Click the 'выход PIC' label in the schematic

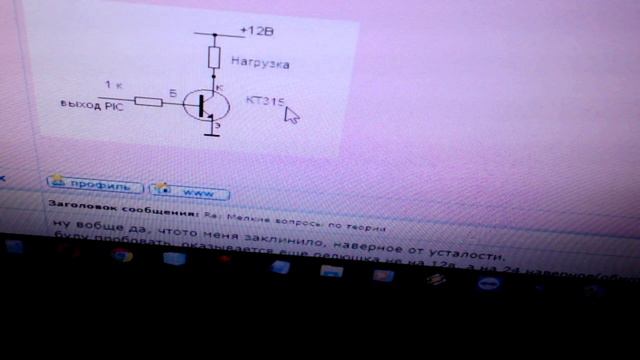pyautogui.click(x=91, y=105)
